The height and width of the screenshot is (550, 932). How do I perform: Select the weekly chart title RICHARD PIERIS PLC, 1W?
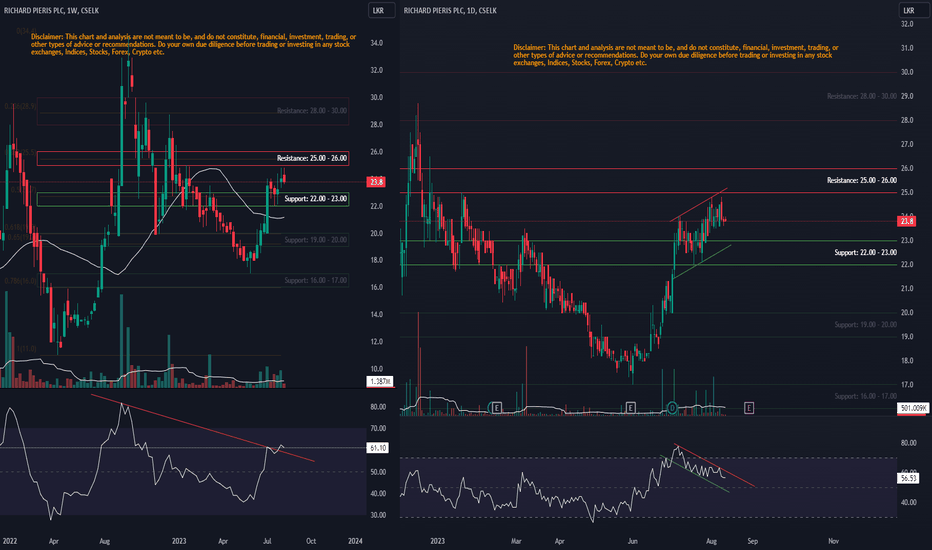click(x=51, y=11)
